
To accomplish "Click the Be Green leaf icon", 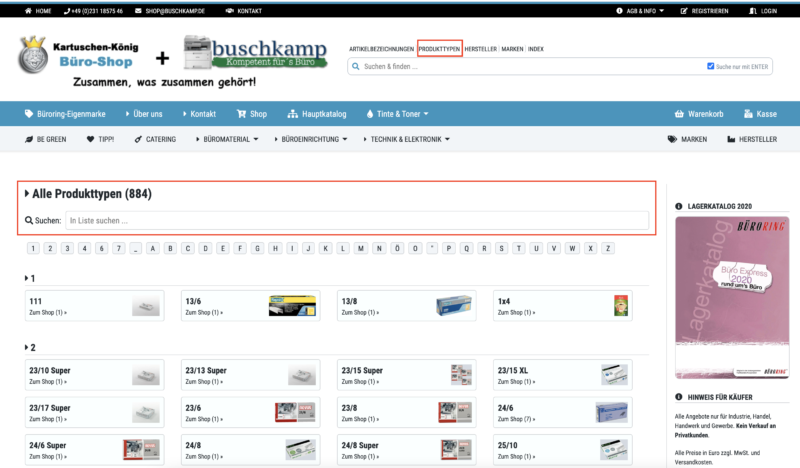I will (29, 139).
